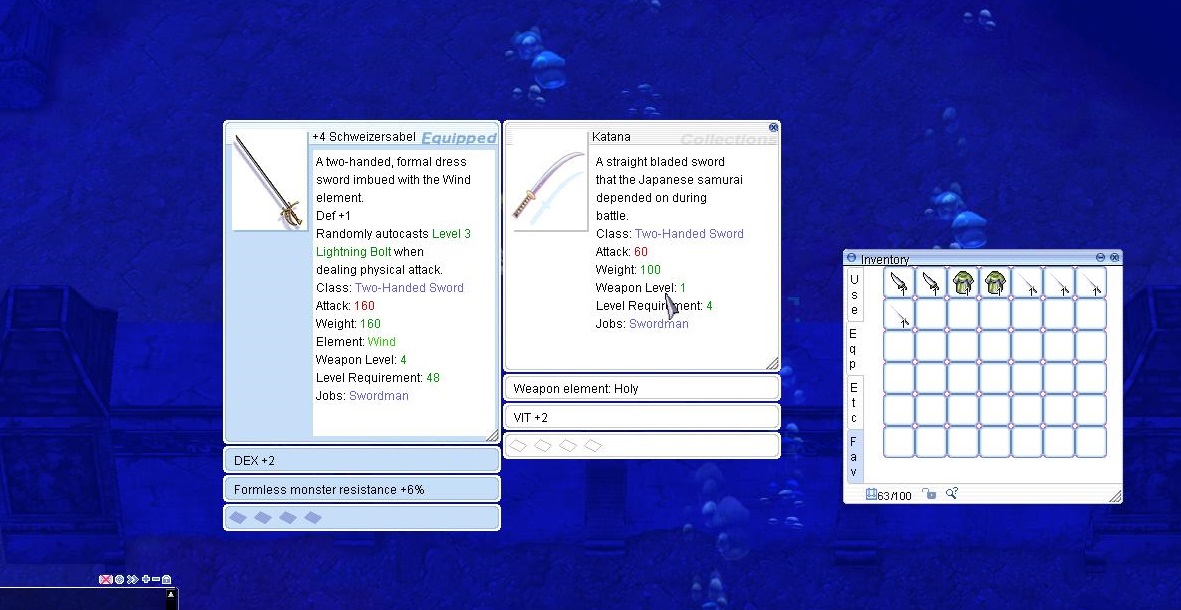Click the minus chat icon
Screen dimensions: 1181x610
point(156,579)
